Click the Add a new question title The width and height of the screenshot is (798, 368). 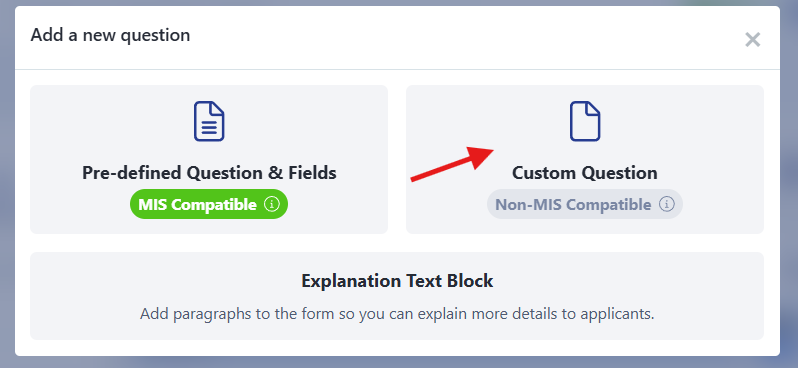110,35
